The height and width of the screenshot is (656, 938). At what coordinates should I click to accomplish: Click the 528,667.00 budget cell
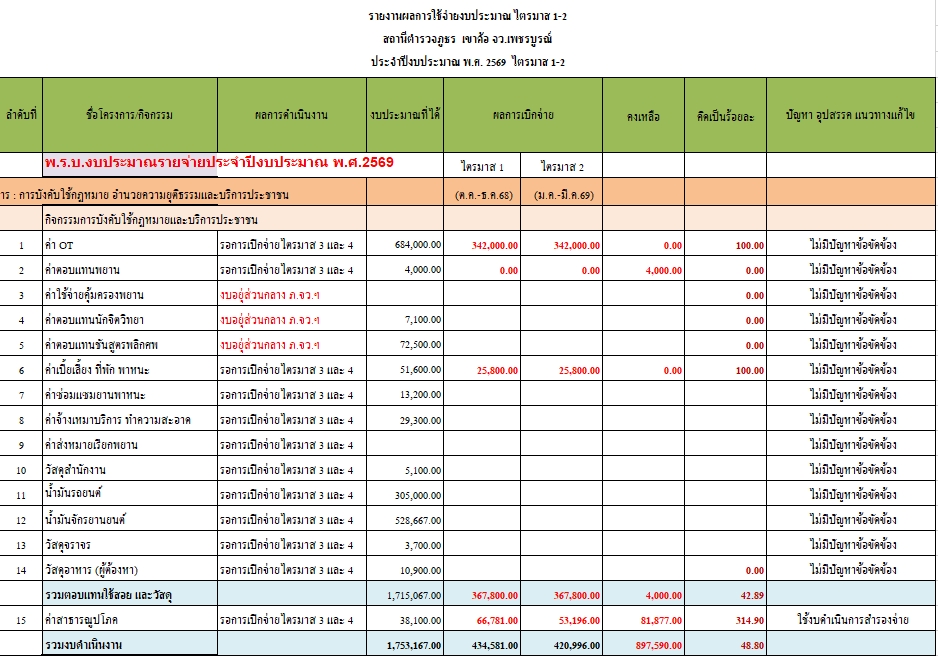(405, 520)
